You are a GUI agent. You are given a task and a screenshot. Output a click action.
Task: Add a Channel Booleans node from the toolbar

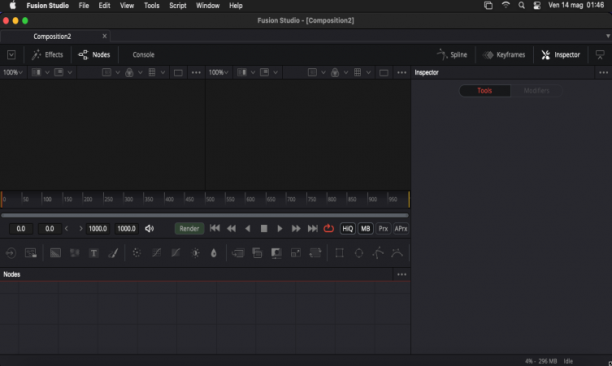(257, 253)
